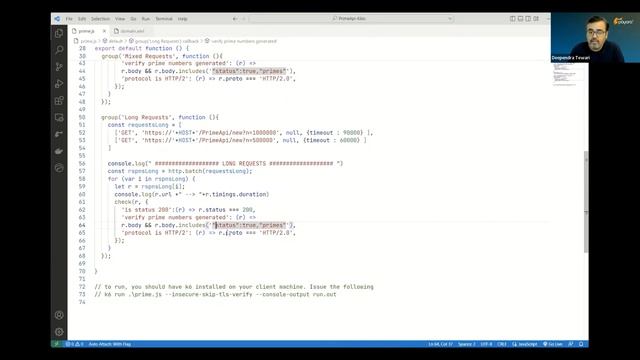Click 'requestsLong' on line 51
The image size is (640, 360).
point(148,125)
